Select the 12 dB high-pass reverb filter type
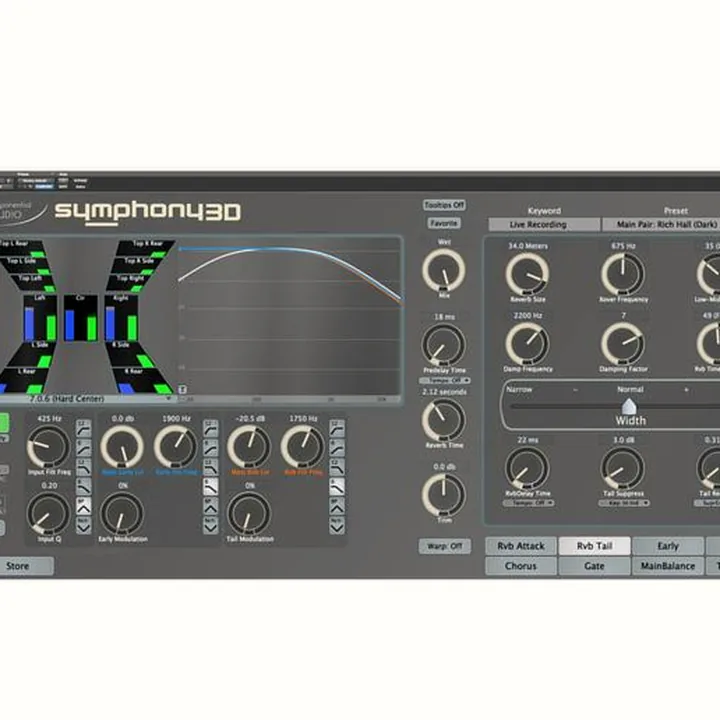Image resolution: width=720 pixels, height=720 pixels. click(337, 428)
